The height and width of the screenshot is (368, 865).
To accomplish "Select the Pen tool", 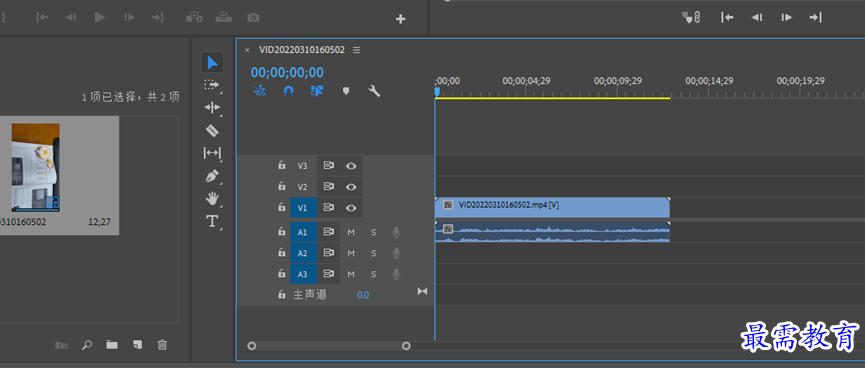I will [212, 176].
